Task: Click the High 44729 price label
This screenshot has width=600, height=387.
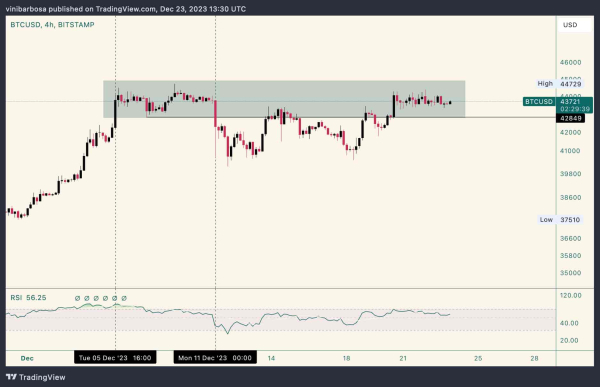Action: 559,83
